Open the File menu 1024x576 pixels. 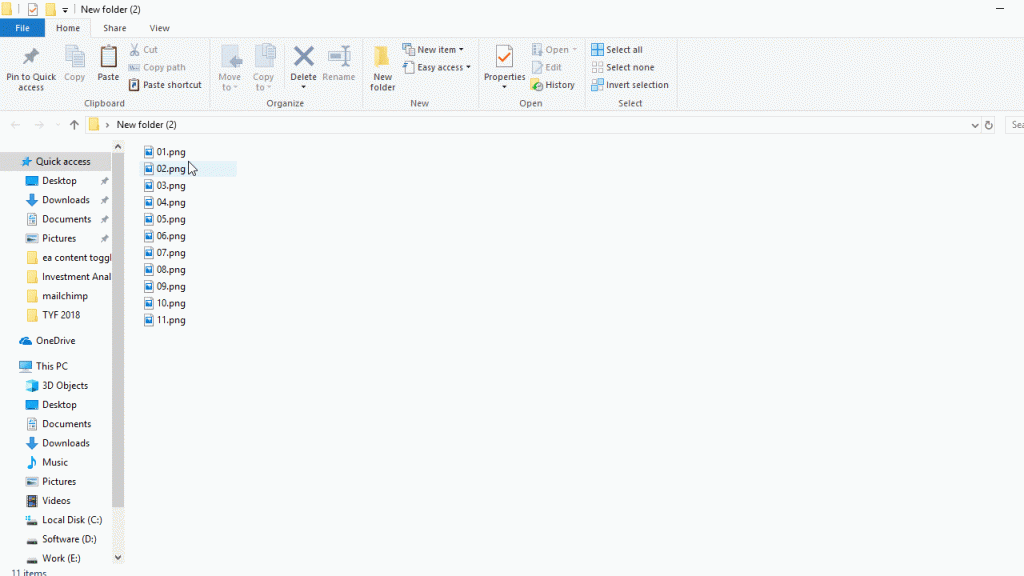tap(22, 28)
